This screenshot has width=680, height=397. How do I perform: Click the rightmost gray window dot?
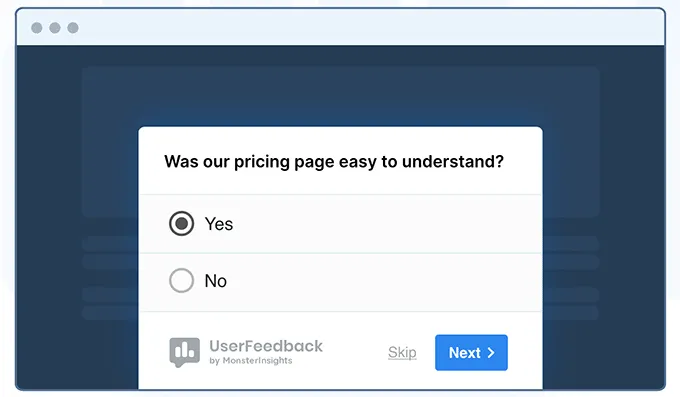[x=73, y=28]
